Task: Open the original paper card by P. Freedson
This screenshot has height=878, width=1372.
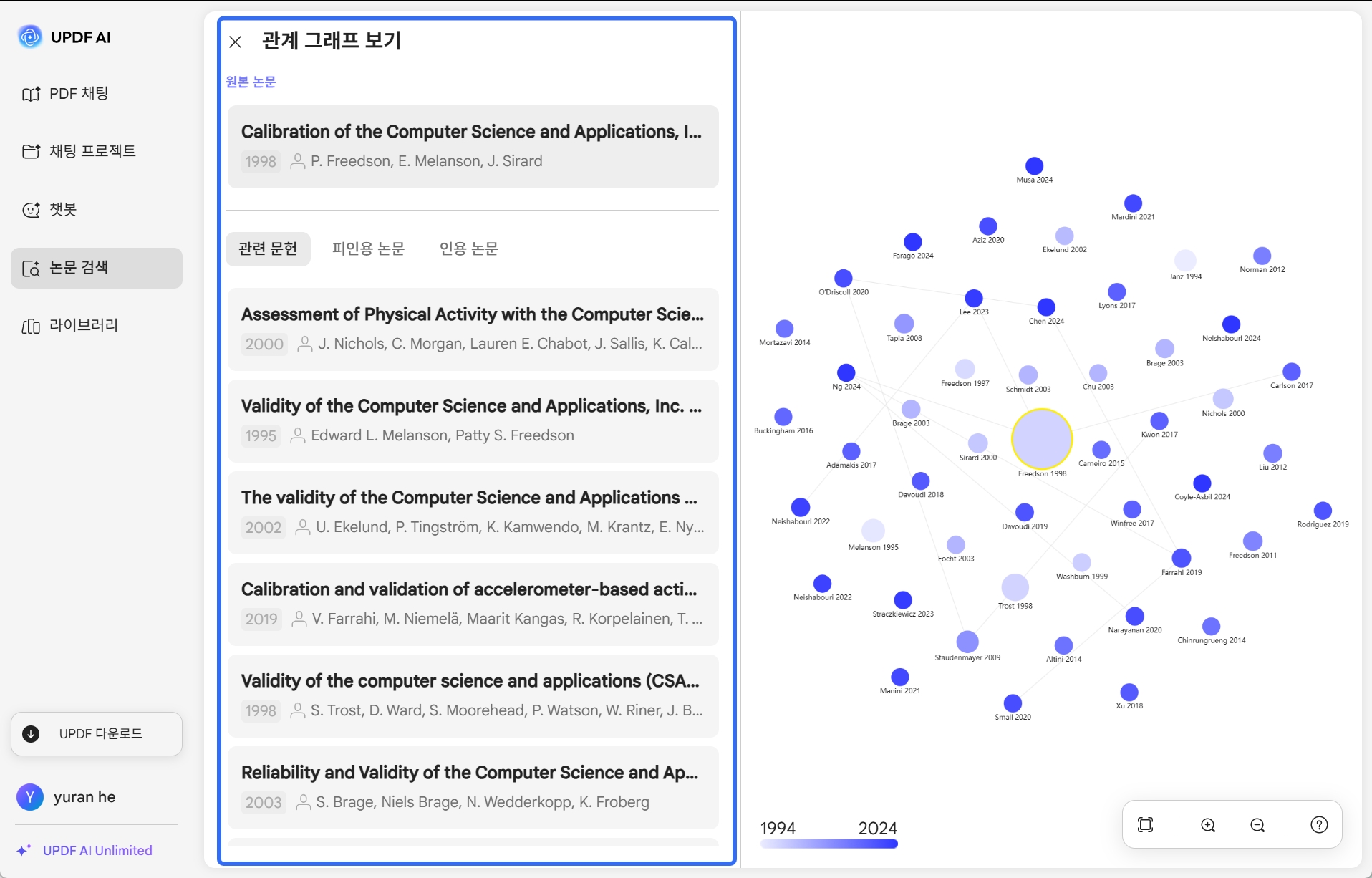Action: (473, 147)
